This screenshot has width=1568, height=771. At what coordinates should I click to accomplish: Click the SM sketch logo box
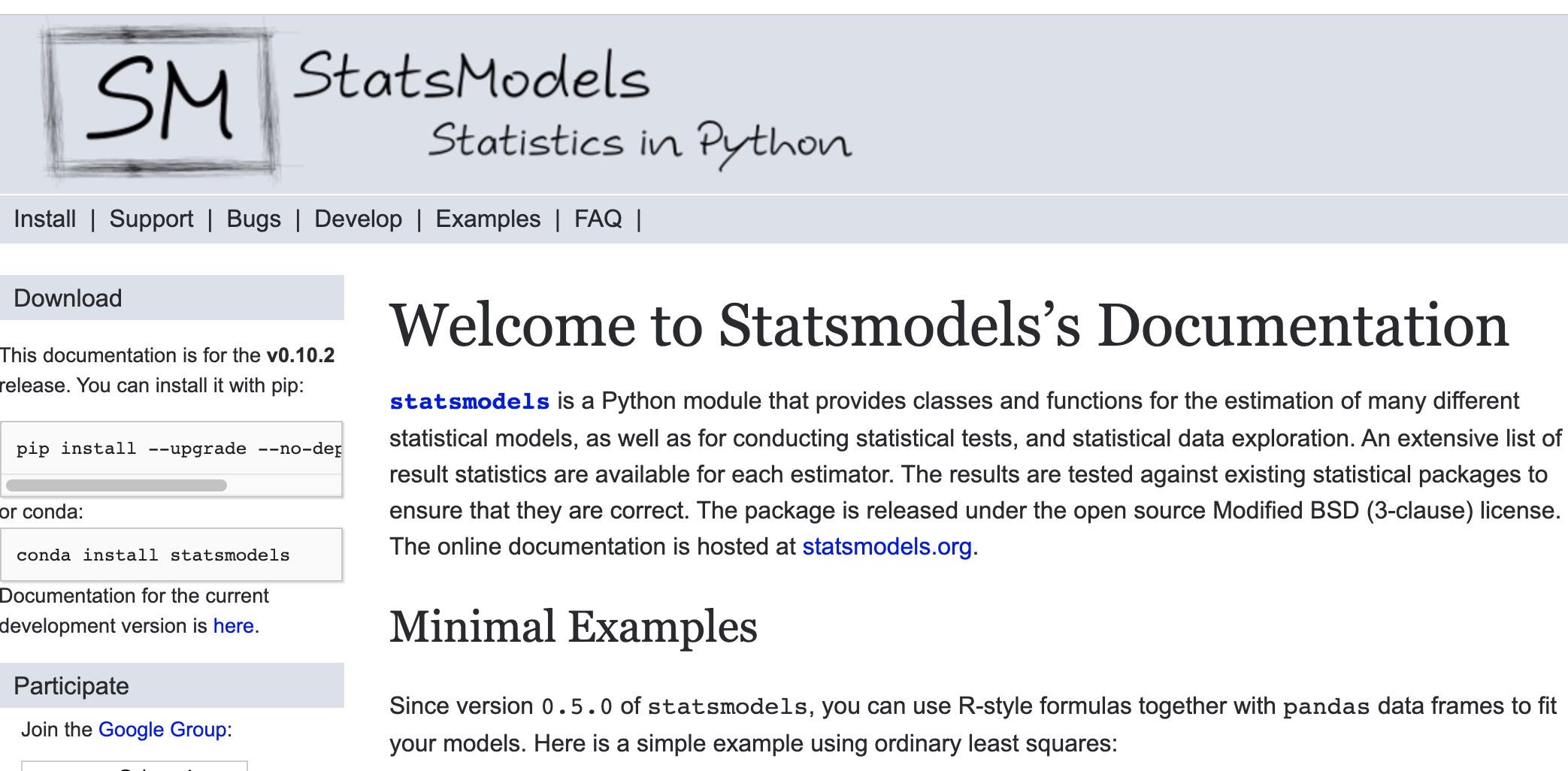159,101
